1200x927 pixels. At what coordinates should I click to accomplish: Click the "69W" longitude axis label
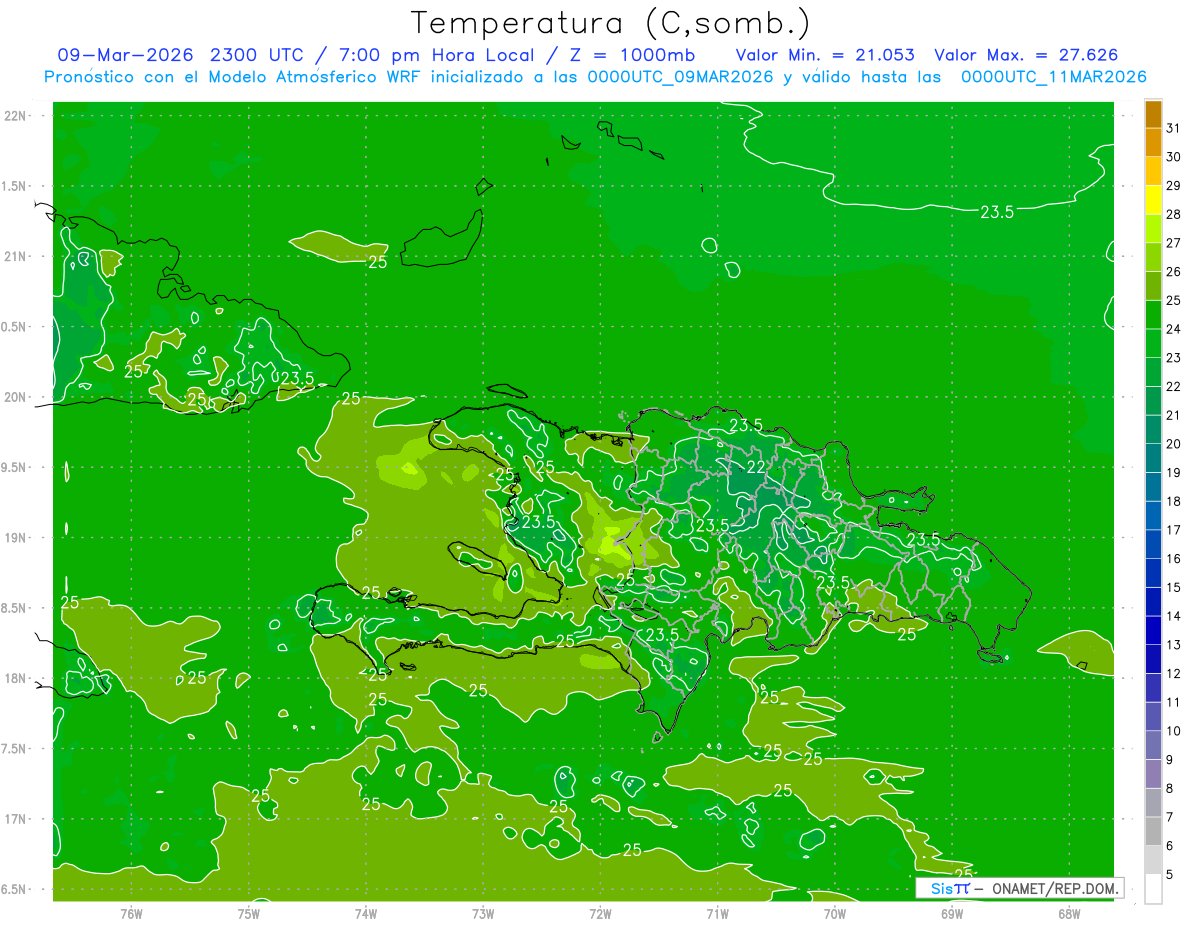[x=952, y=914]
